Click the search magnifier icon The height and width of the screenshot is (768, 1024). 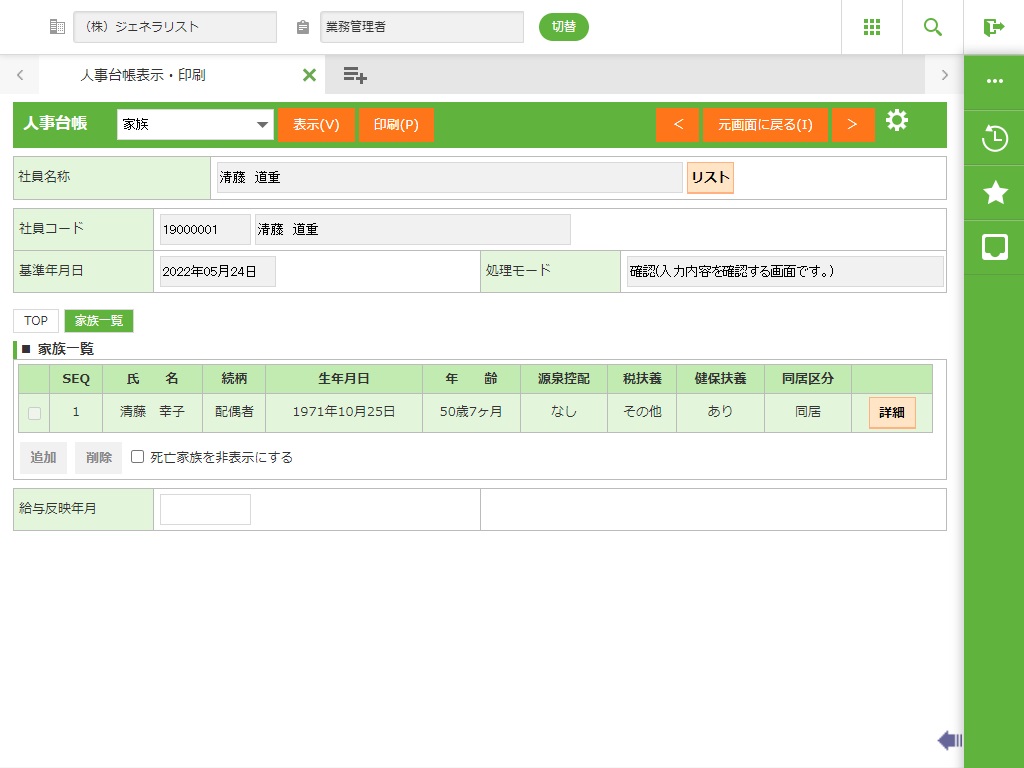(932, 27)
